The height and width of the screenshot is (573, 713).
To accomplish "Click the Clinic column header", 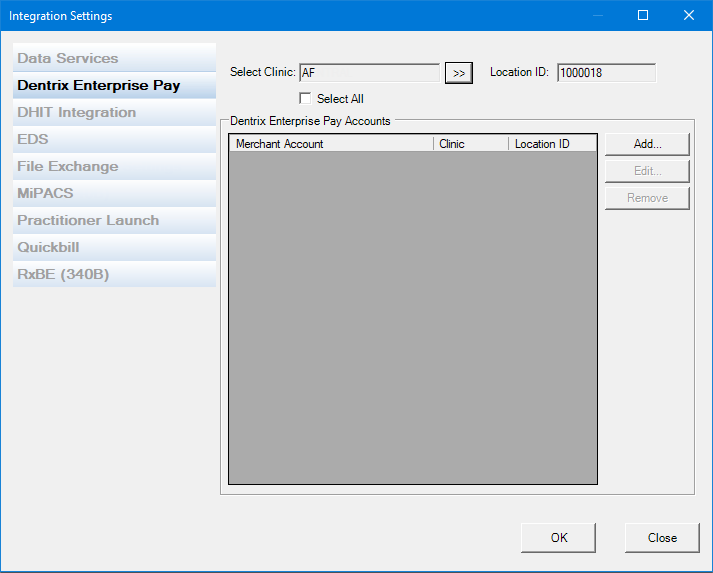I will pyautogui.click(x=470, y=144).
